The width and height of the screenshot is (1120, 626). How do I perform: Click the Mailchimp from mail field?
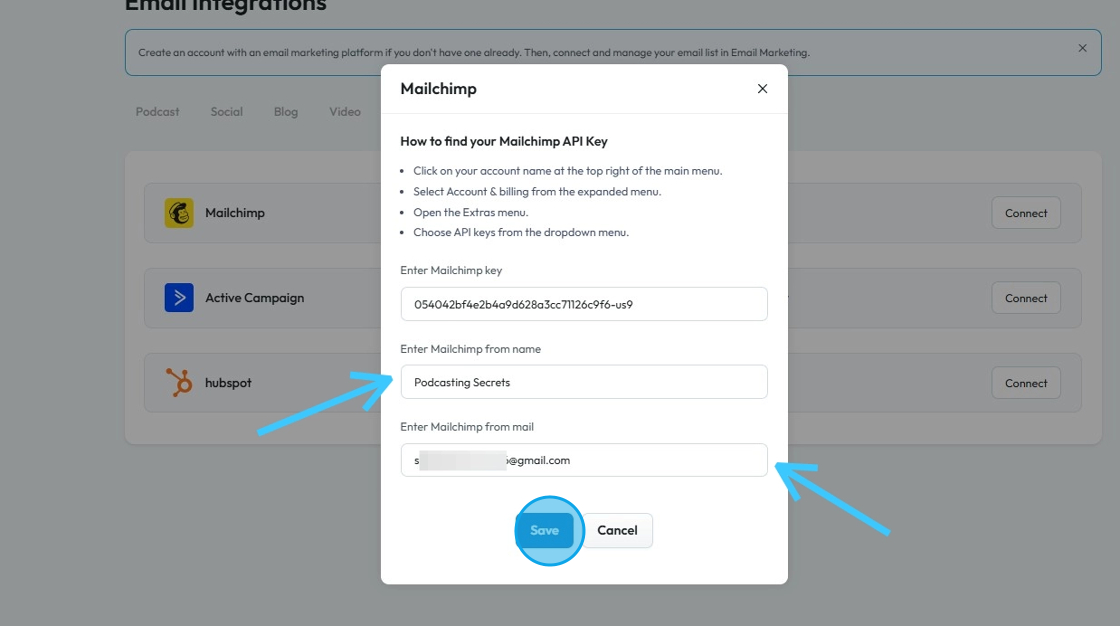[x=584, y=459]
